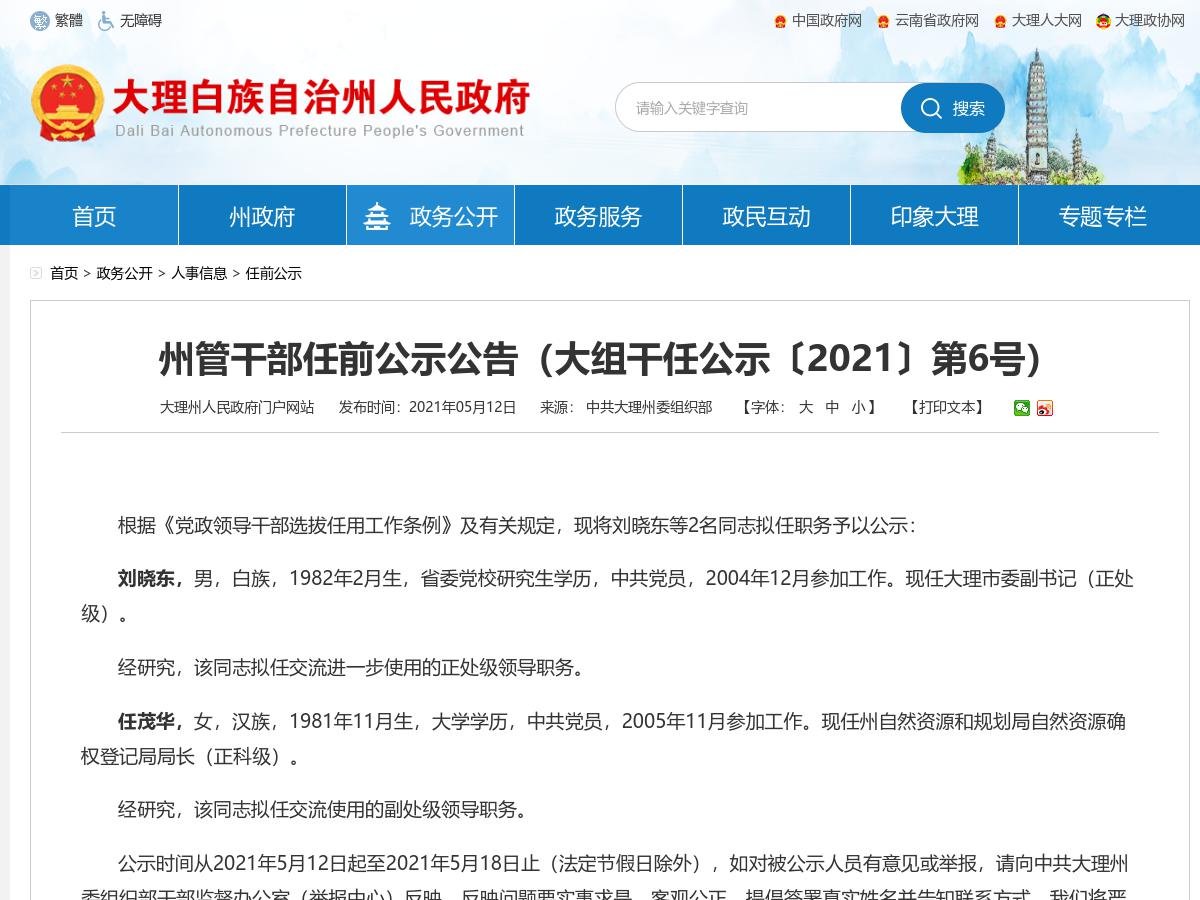Click the name 任茂华 in bold
1200x900 pixels.
point(147,721)
